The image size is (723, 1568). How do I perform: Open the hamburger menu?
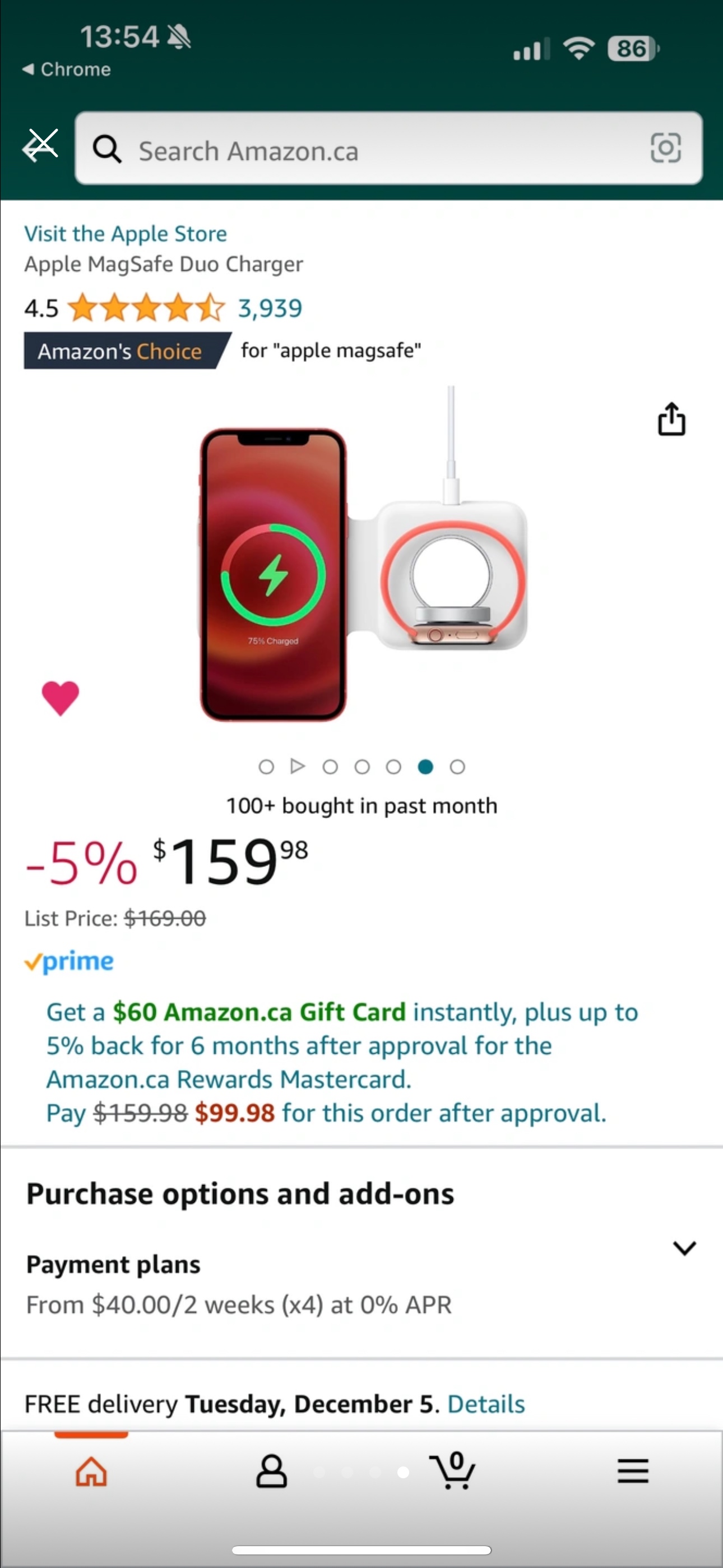tap(633, 1472)
